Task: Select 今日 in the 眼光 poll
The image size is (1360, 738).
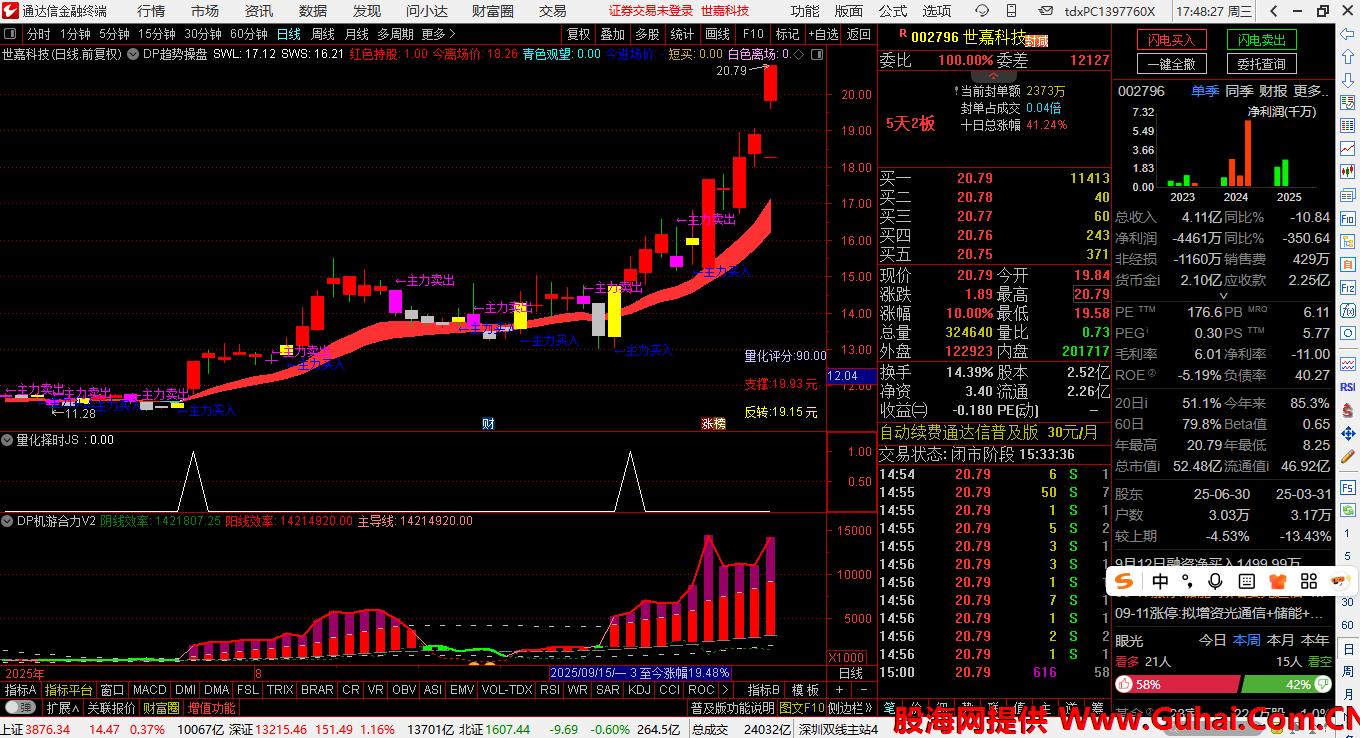Action: [x=1212, y=641]
